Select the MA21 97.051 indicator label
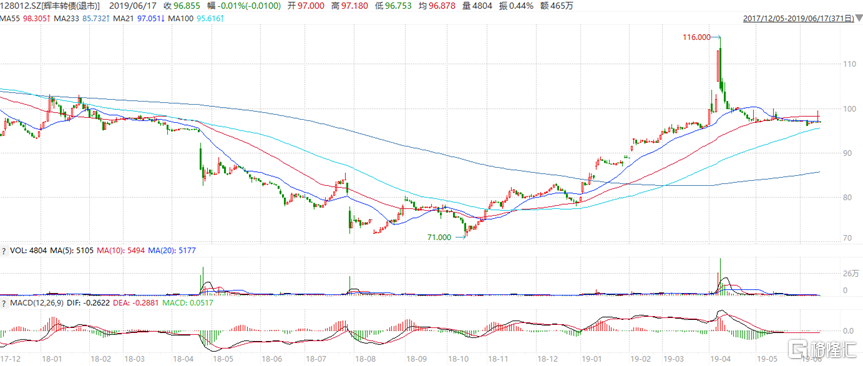This screenshot has width=863, height=366. [140, 18]
